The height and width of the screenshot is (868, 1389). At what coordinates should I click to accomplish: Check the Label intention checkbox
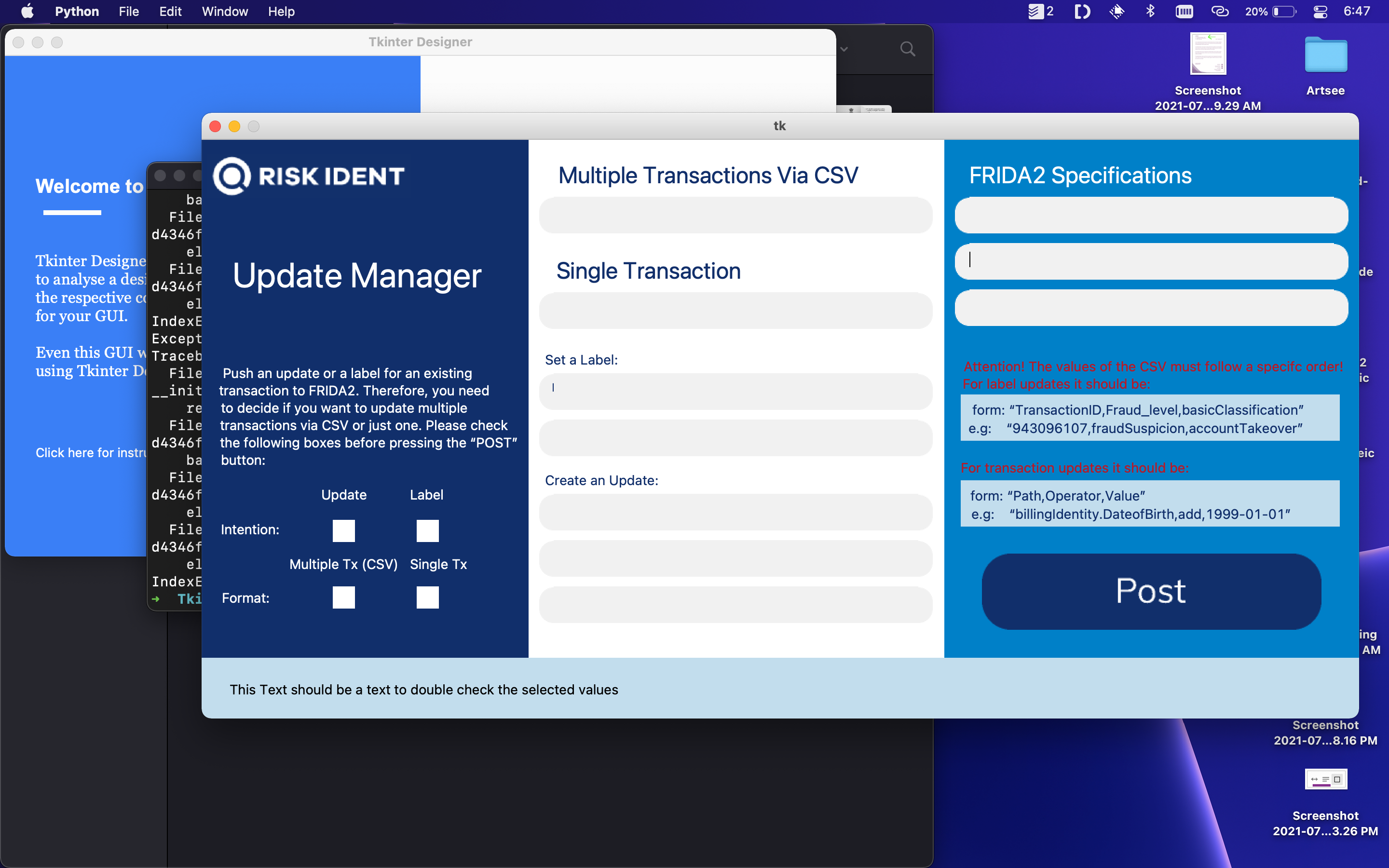pyautogui.click(x=427, y=530)
